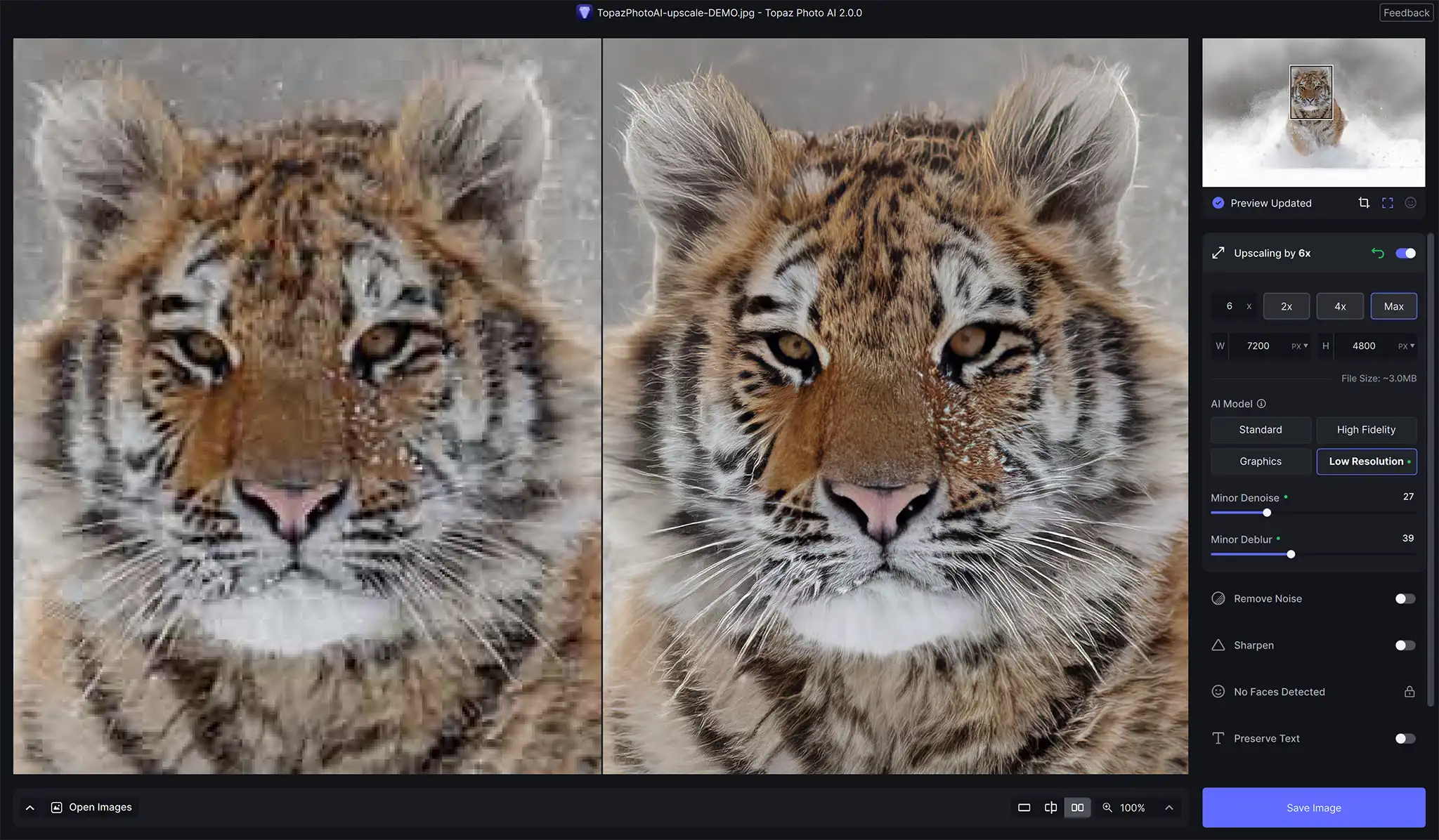Click the Save Image button

click(1313, 808)
